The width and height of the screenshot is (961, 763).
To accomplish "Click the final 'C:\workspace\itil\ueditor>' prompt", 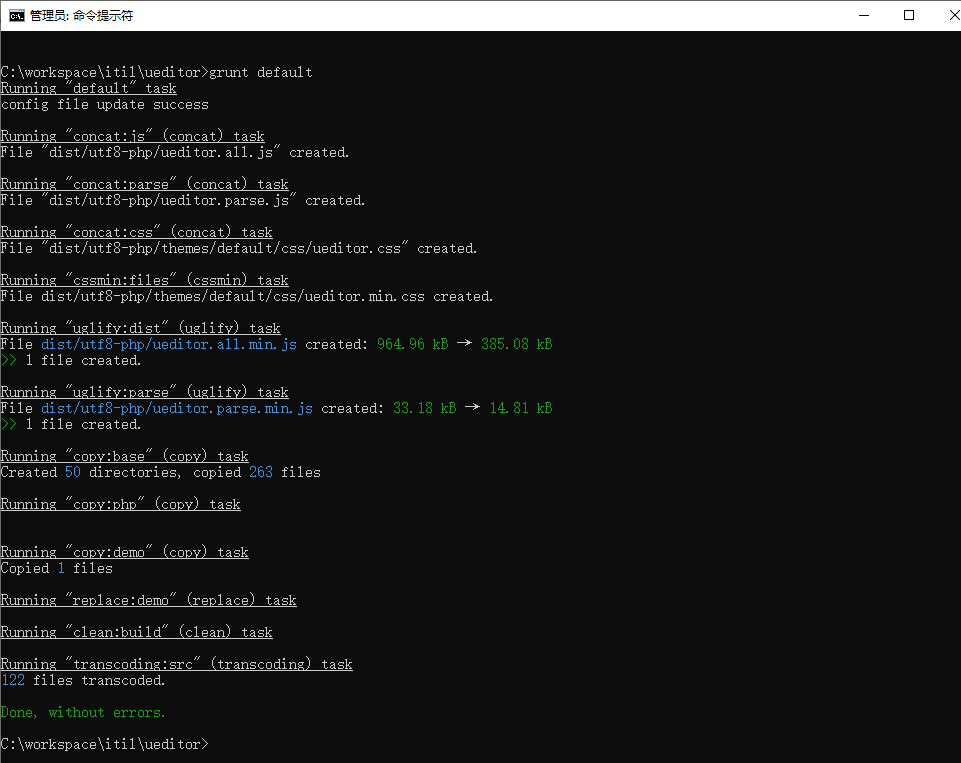I will point(104,744).
